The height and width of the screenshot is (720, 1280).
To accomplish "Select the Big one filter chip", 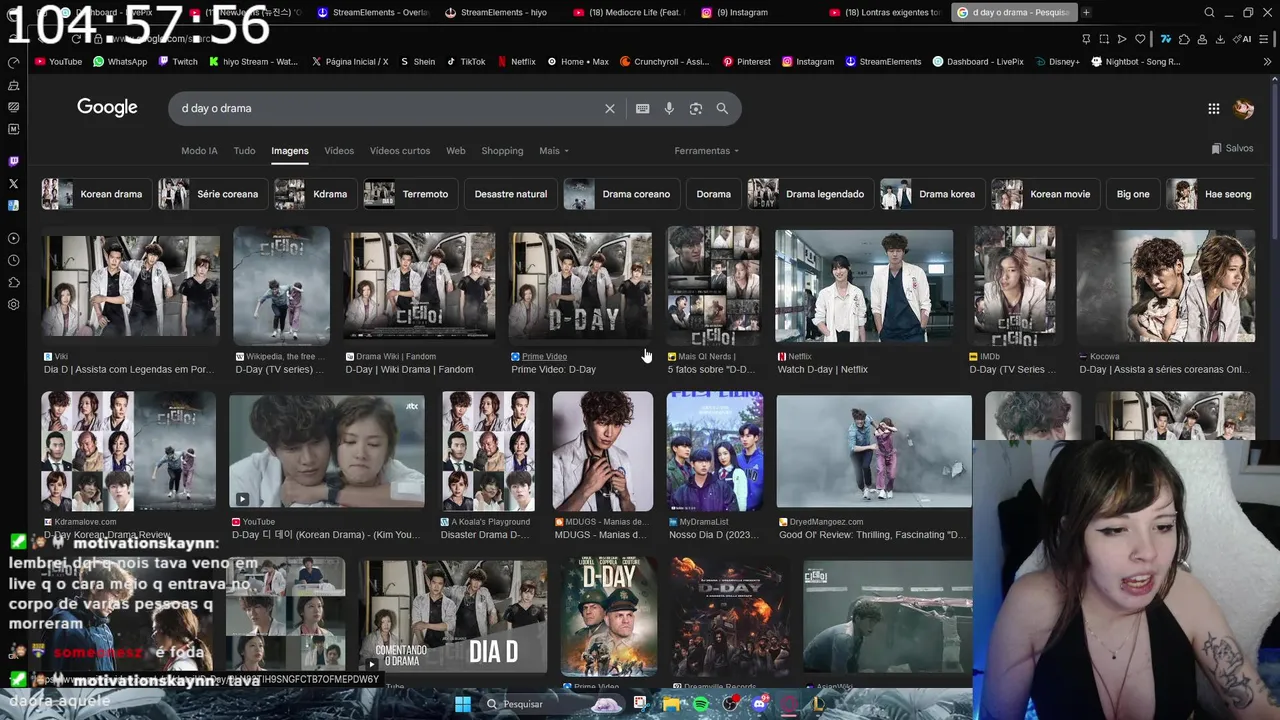I will tap(1133, 194).
